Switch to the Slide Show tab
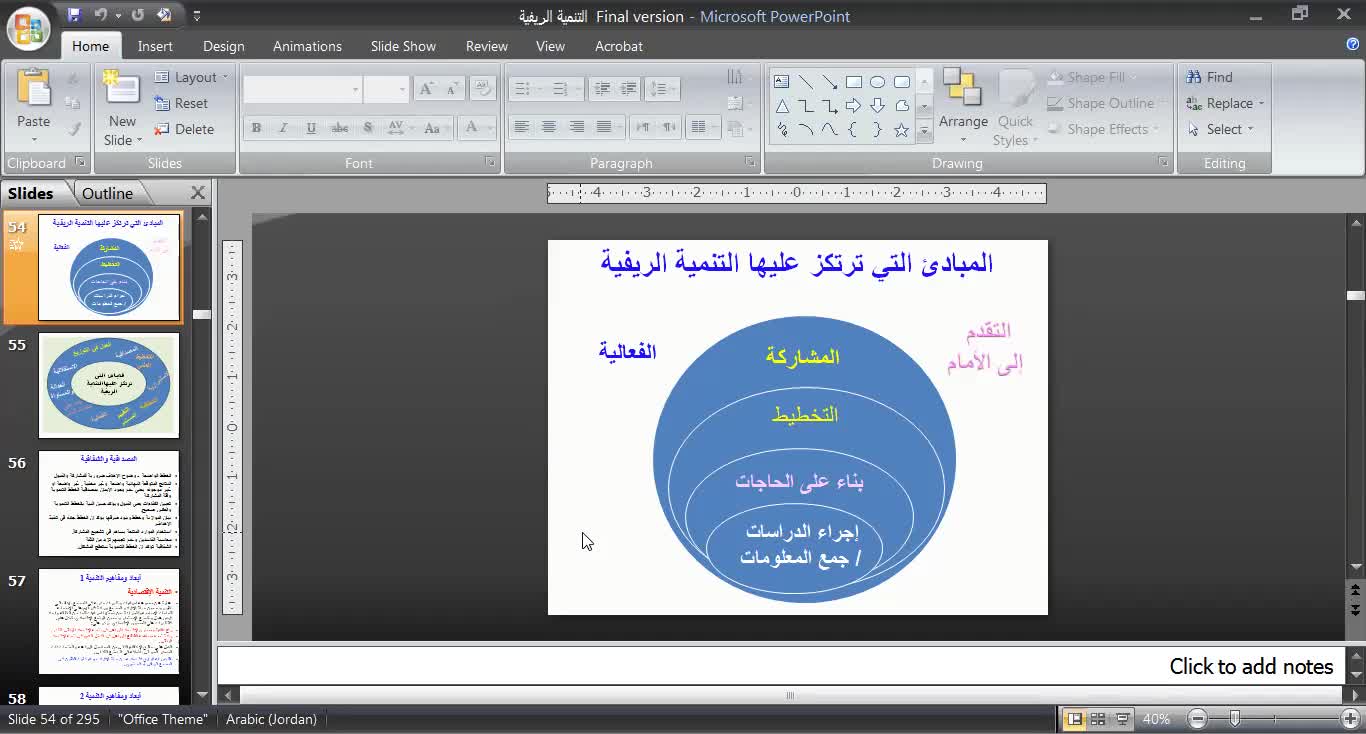Screen dimensions: 1366x734 [x=403, y=46]
